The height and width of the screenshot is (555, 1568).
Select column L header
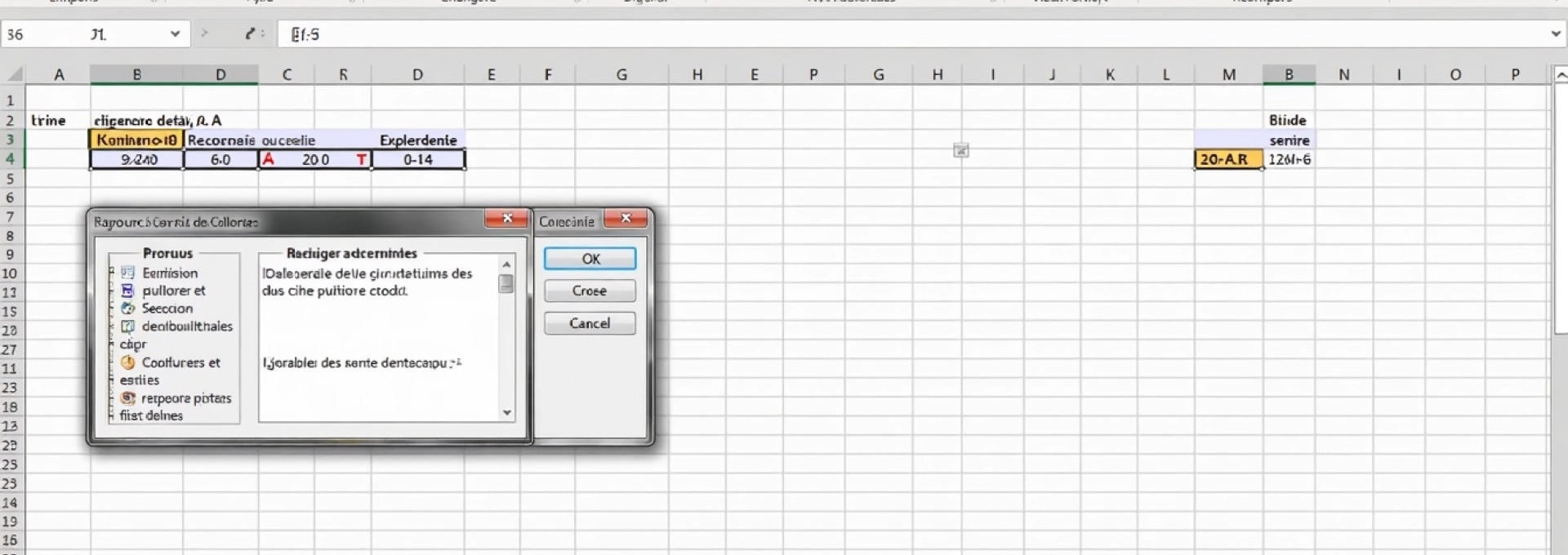tap(1166, 74)
